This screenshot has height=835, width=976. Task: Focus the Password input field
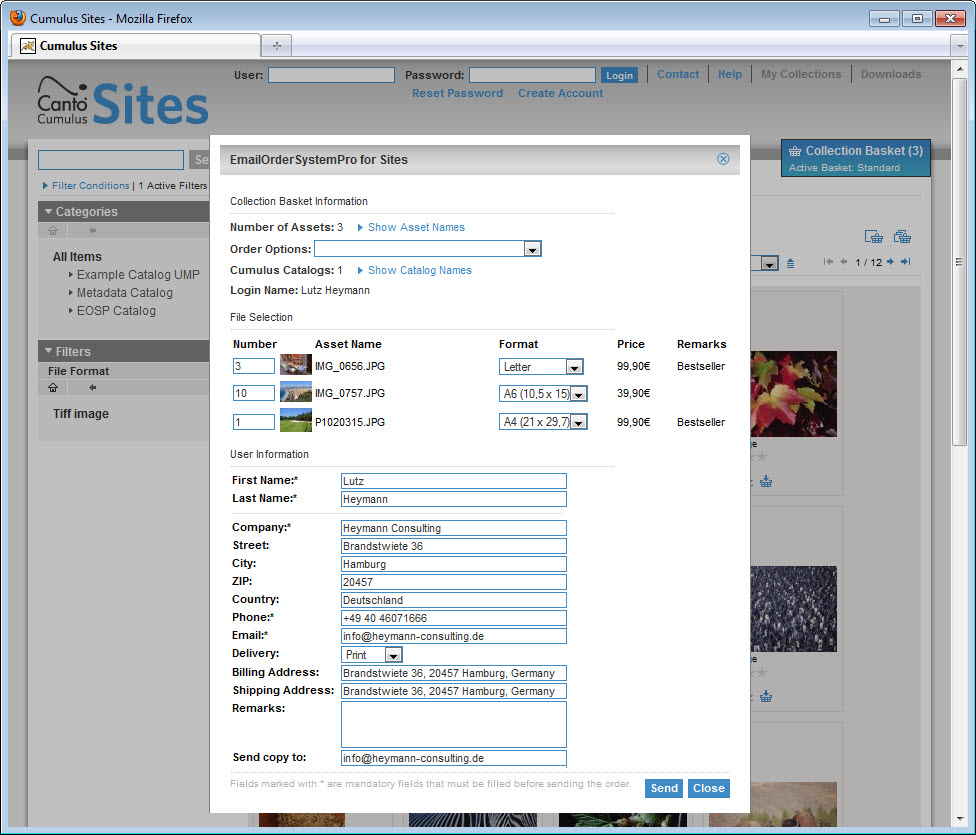(532, 75)
